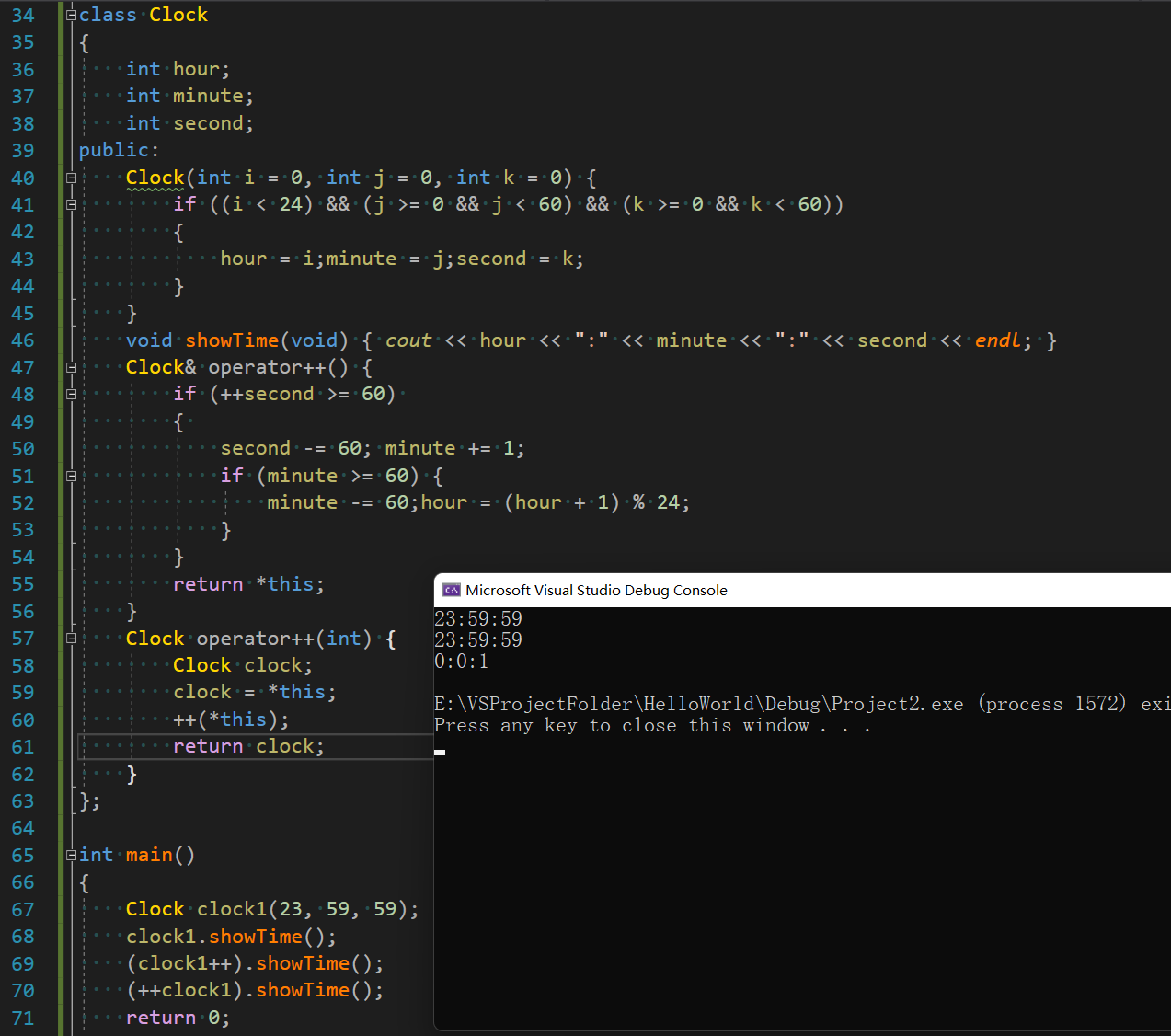This screenshot has height=1036, width=1171.
Task: Click 'hour;' member declaration on line 36
Action: click(201, 69)
